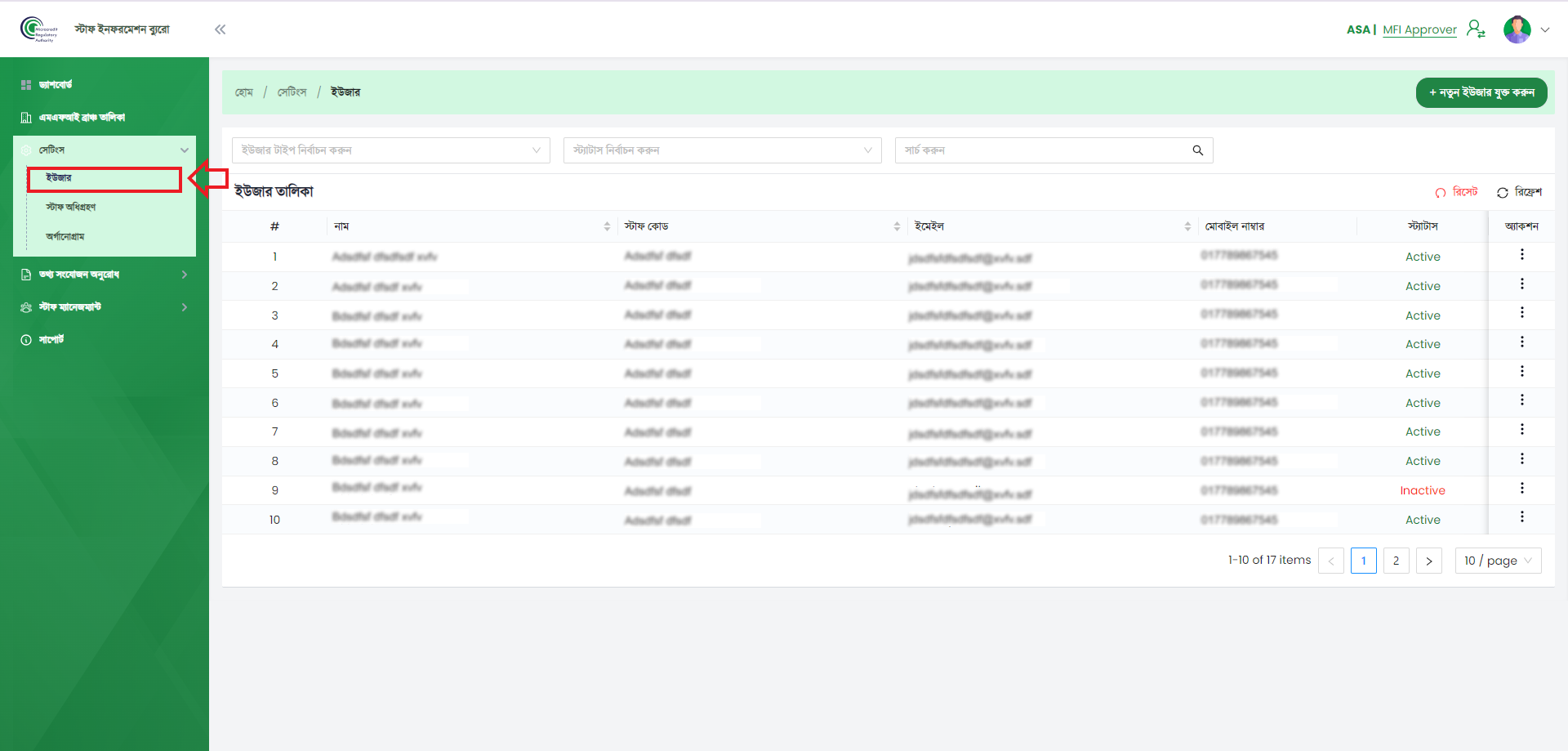Click the তথ্য সংযোজন document icon

click(26, 275)
